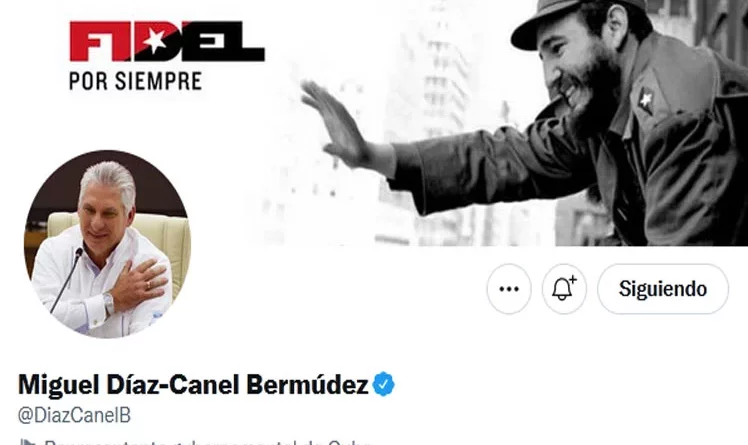Click the plus sign on the bell icon
This screenshot has height=445, width=748.
[572, 279]
